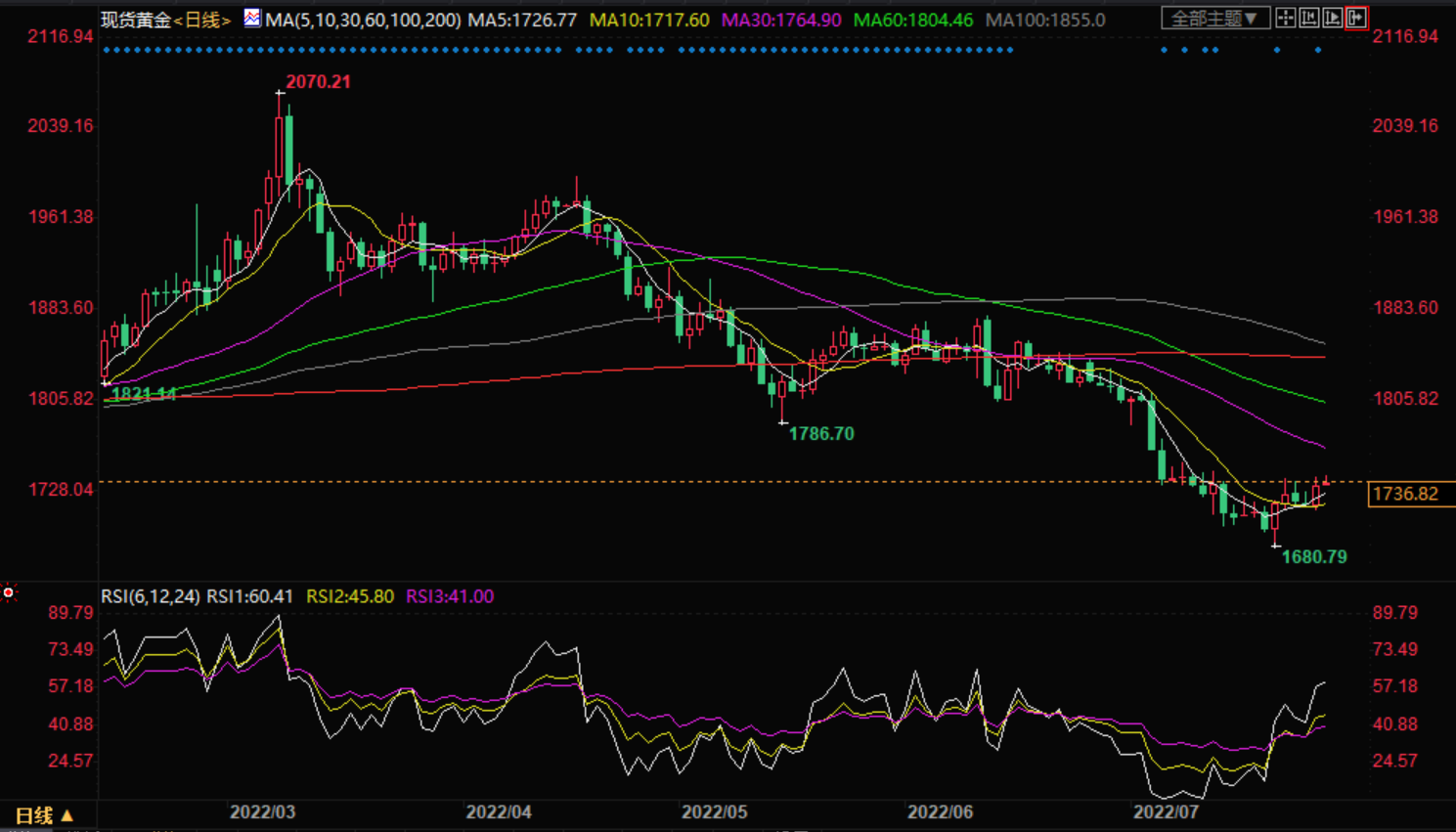Select the magenta MA30:1764.90 legend entry
Viewport: 1456px width, 832px height.
tap(781, 20)
